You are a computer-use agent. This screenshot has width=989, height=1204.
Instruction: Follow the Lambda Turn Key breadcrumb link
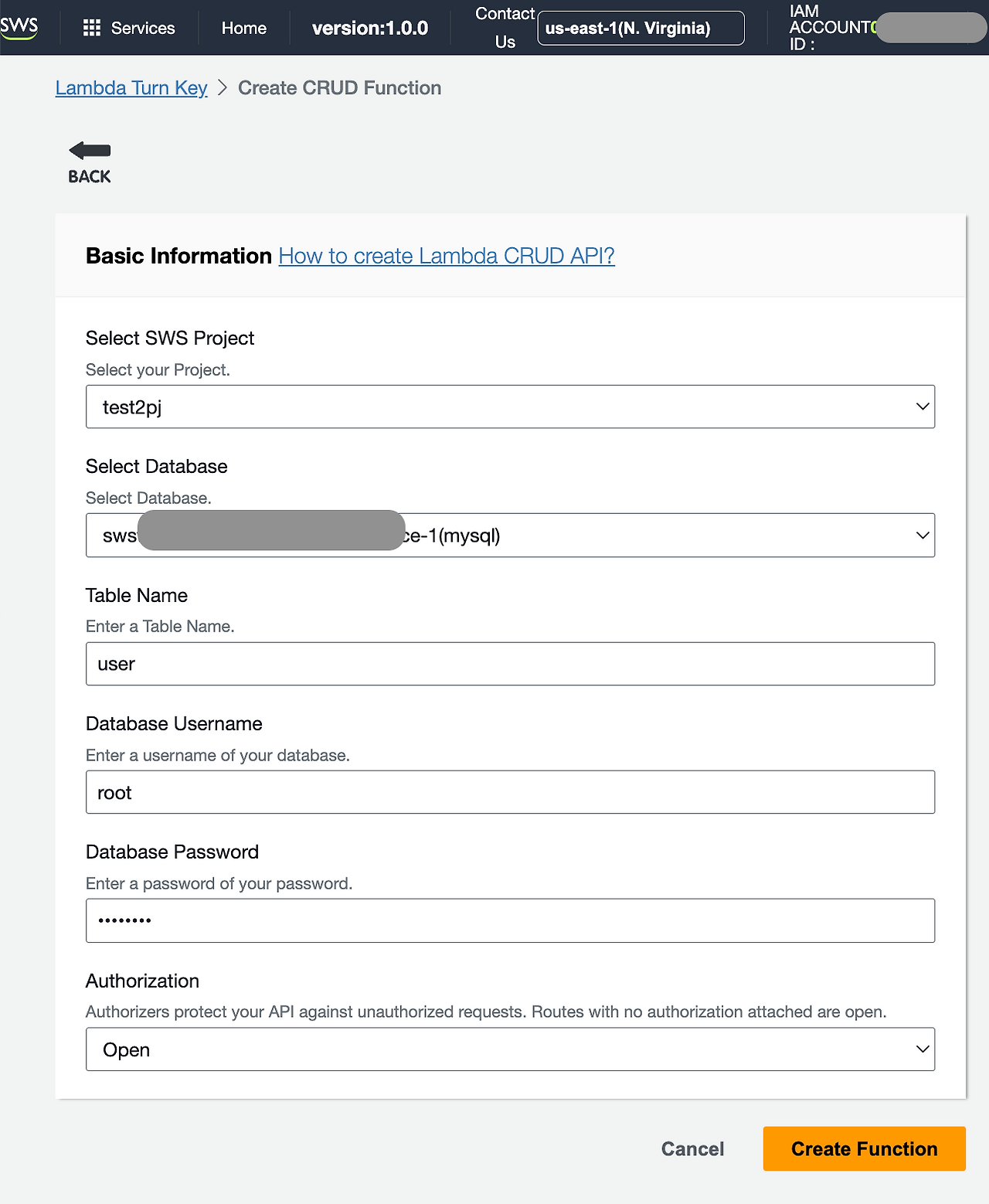131,88
